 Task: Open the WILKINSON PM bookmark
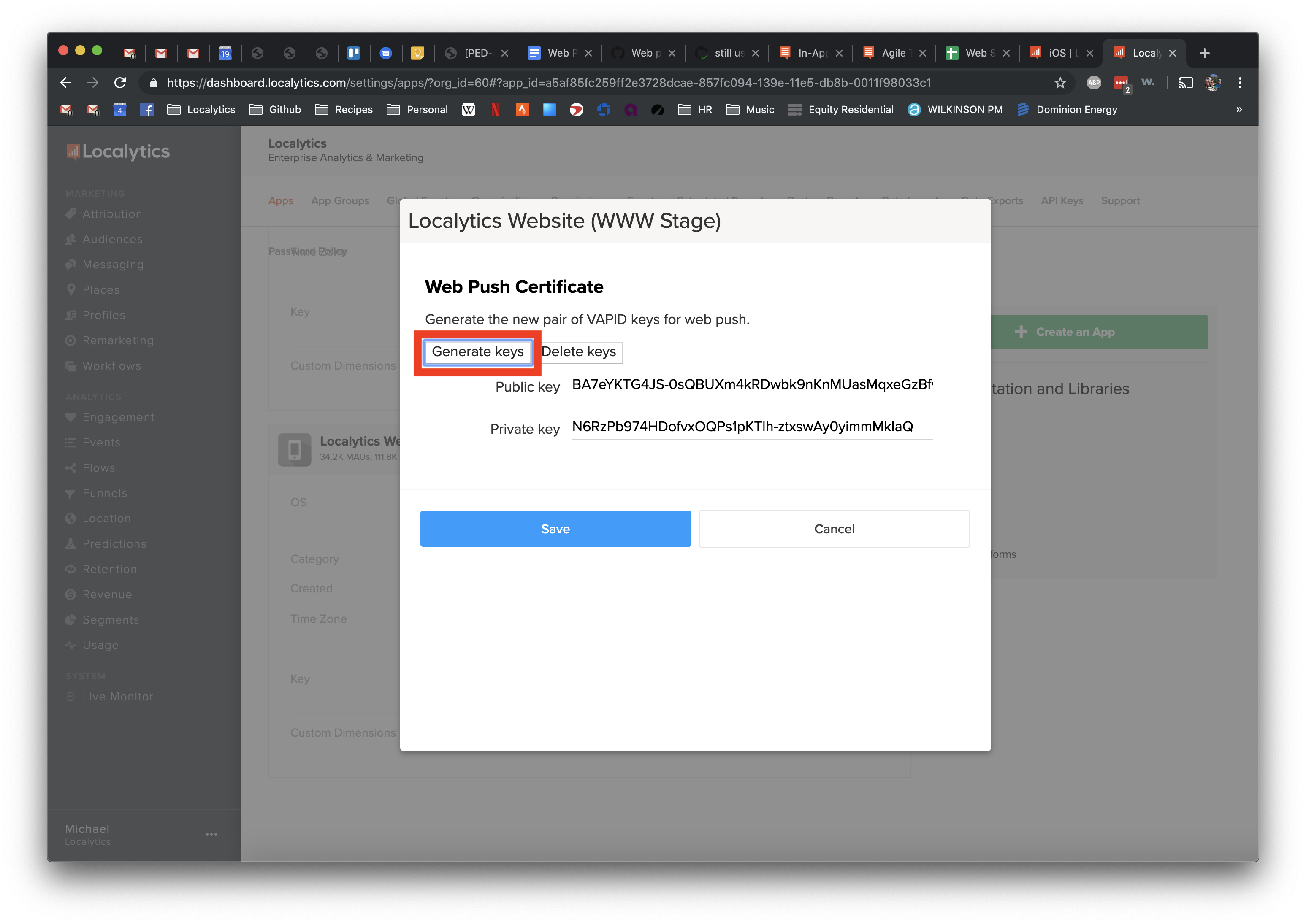click(955, 110)
